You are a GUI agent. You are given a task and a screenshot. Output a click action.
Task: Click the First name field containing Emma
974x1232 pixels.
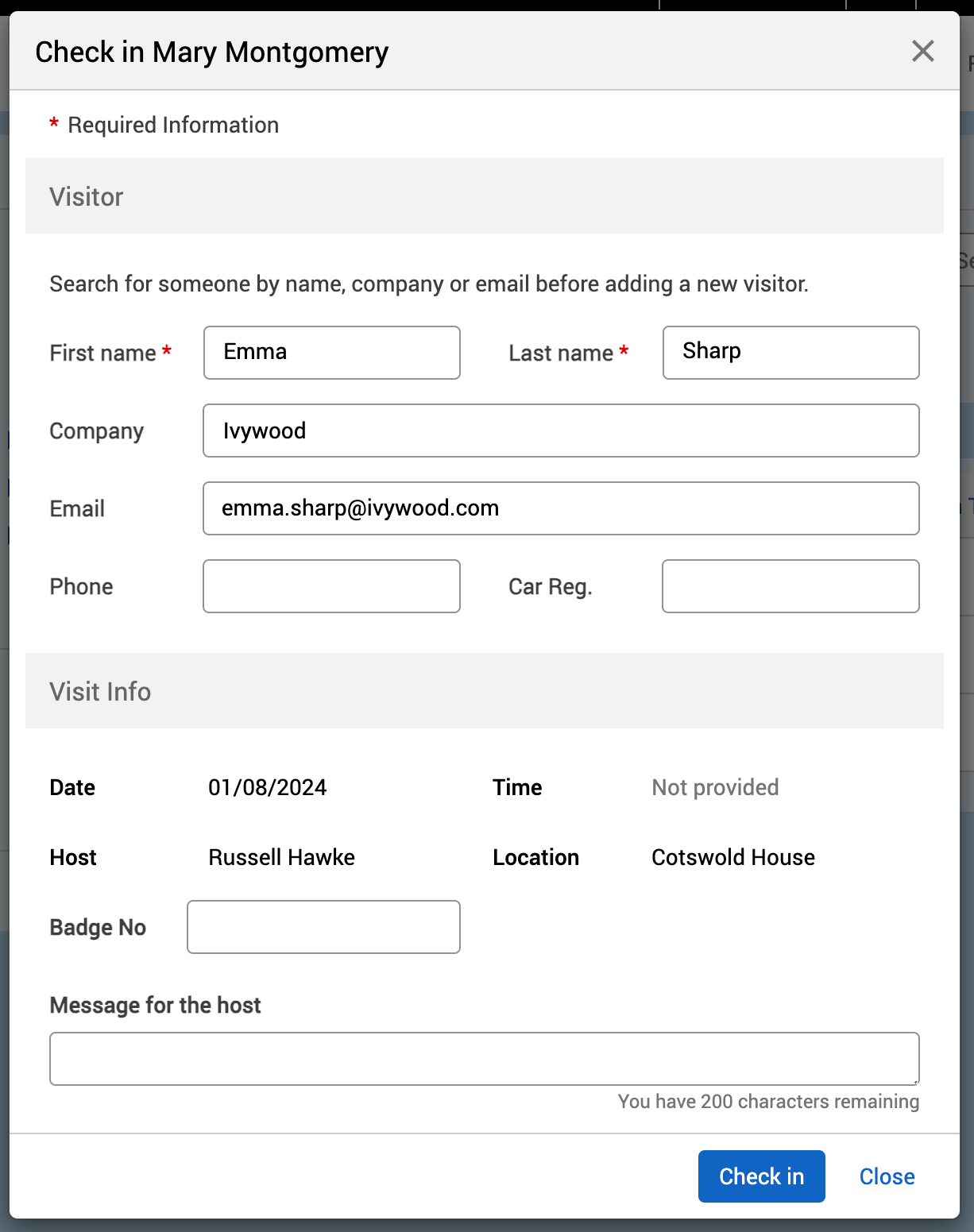331,353
